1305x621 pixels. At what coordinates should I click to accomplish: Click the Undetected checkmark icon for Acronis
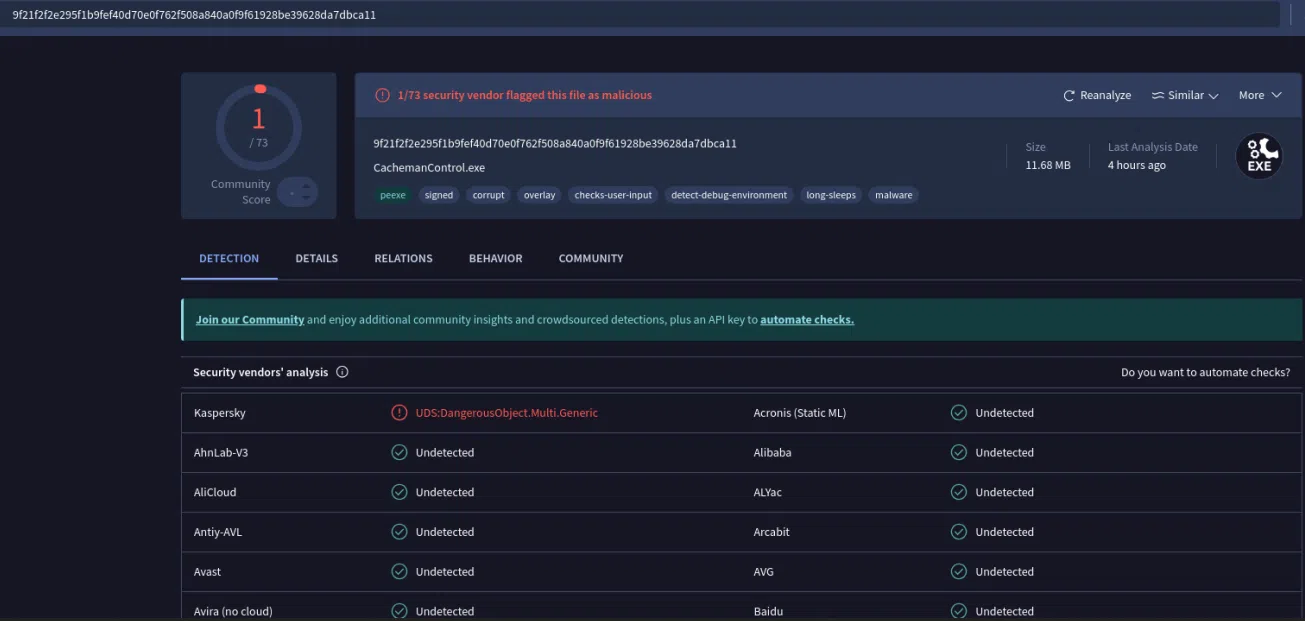click(x=959, y=413)
